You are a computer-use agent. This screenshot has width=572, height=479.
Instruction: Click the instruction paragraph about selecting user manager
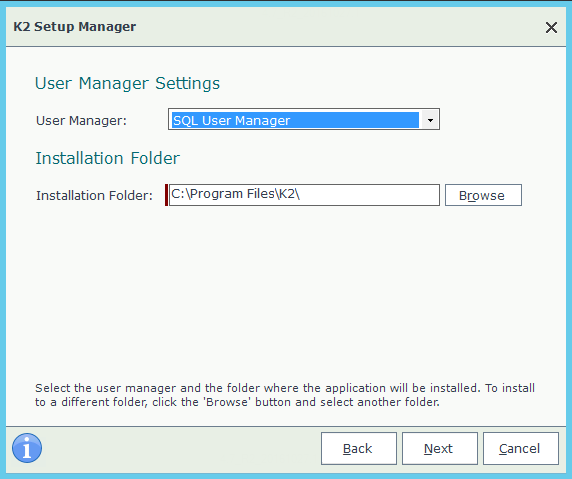click(x=285, y=395)
